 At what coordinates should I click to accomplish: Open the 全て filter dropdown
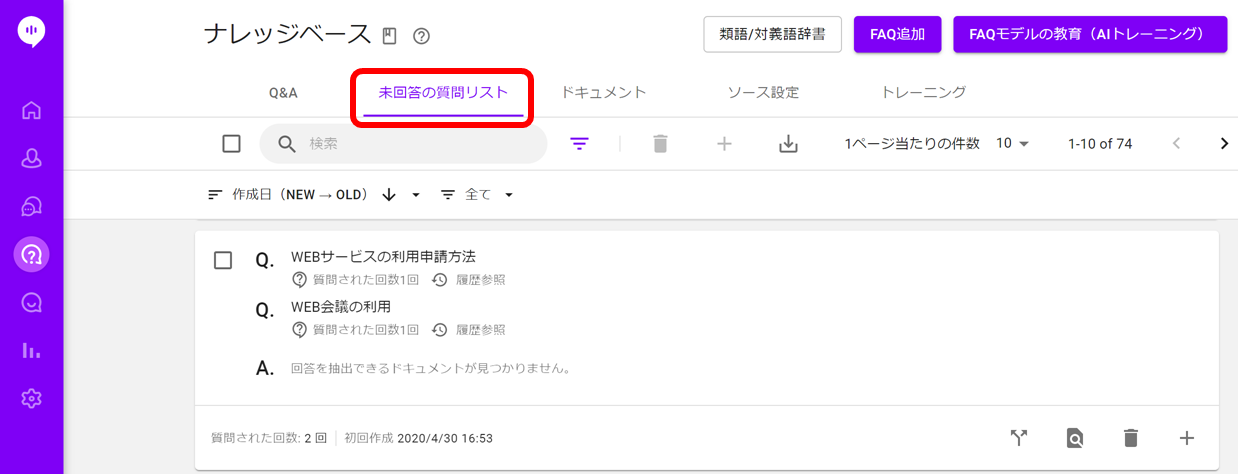[x=478, y=195]
